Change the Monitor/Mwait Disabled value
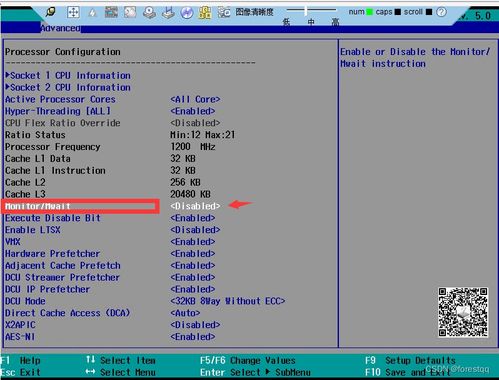The image size is (499, 380). 195,206
